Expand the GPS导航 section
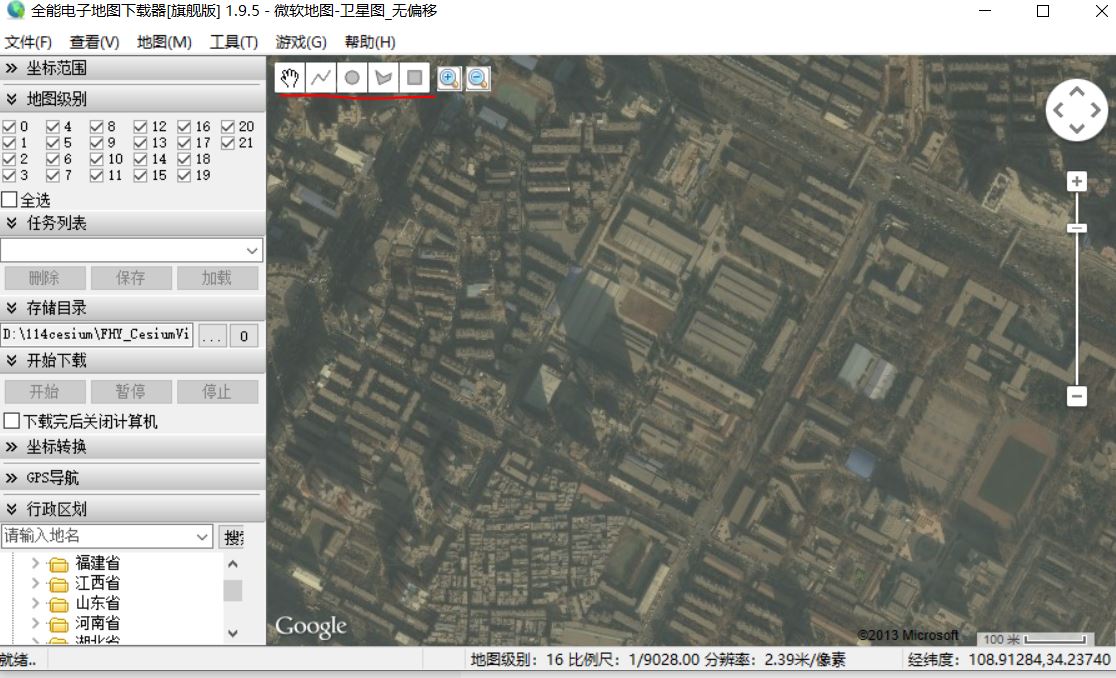This screenshot has width=1116, height=678. coord(132,478)
